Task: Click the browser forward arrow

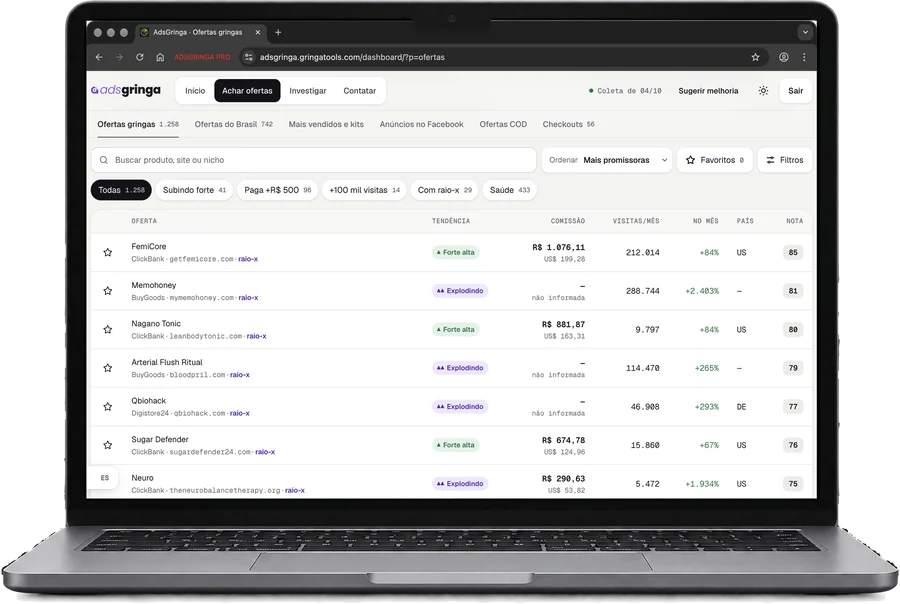Action: [119, 57]
